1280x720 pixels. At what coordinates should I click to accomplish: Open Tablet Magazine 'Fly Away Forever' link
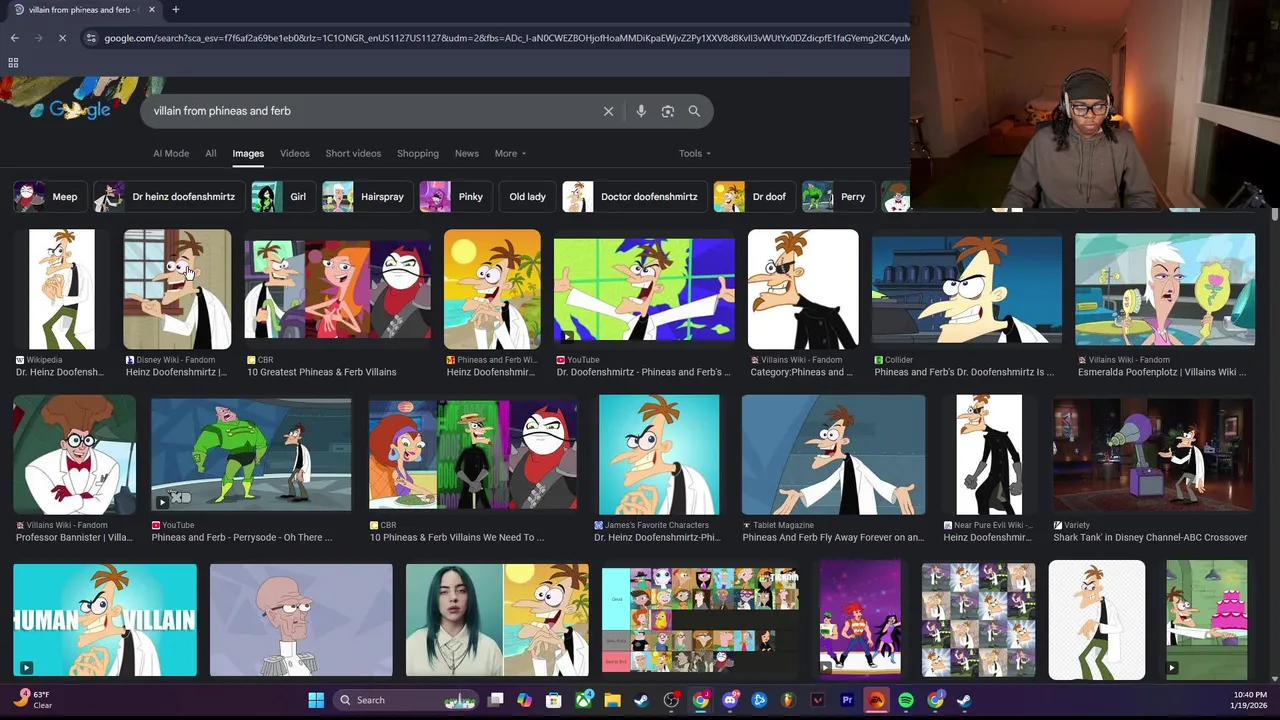pyautogui.click(x=833, y=537)
